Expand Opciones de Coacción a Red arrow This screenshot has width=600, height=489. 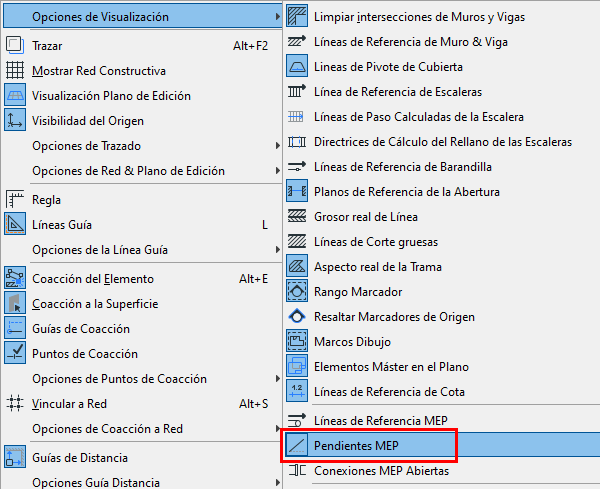(277, 429)
